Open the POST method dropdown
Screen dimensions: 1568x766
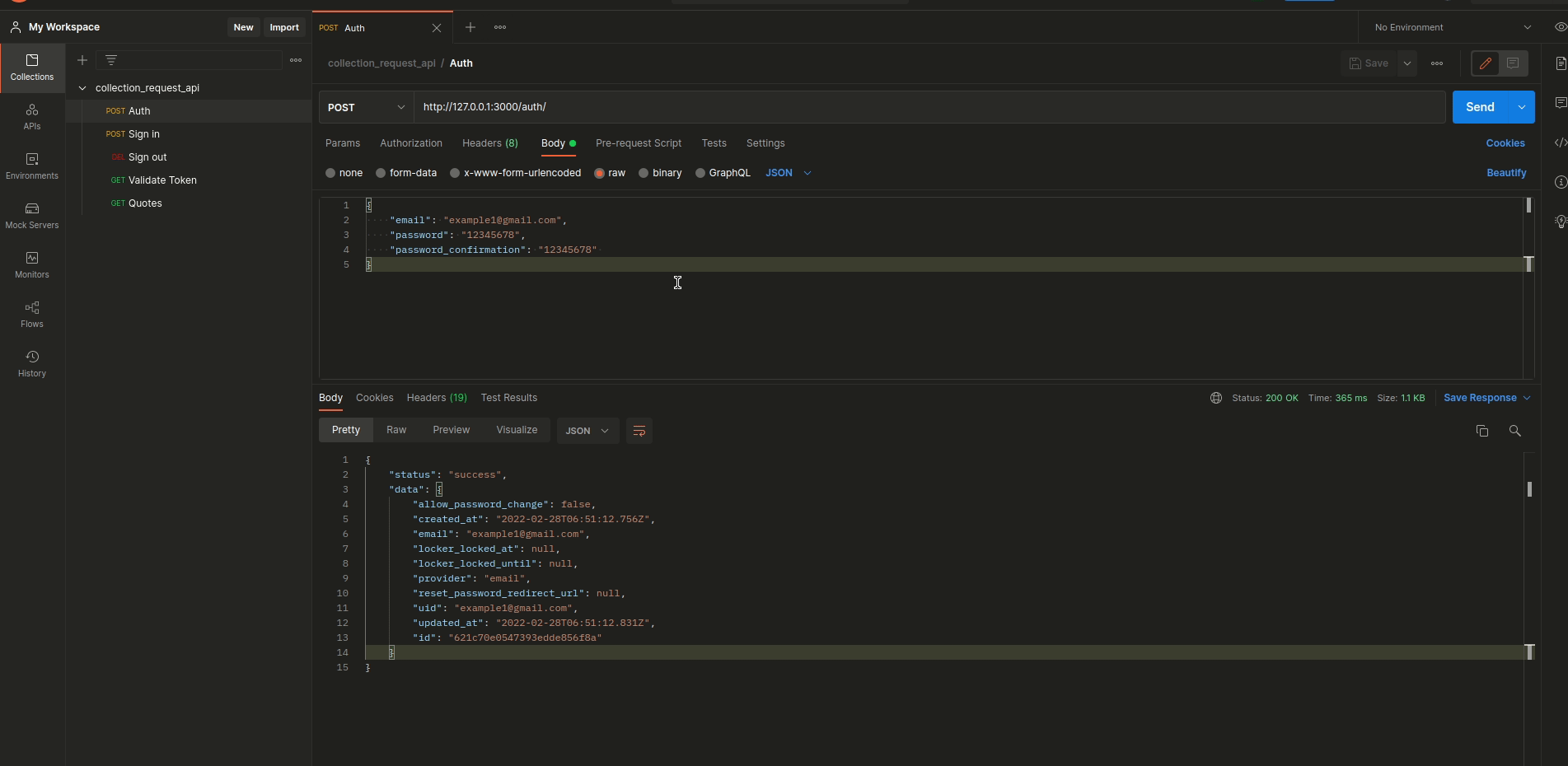(x=365, y=107)
